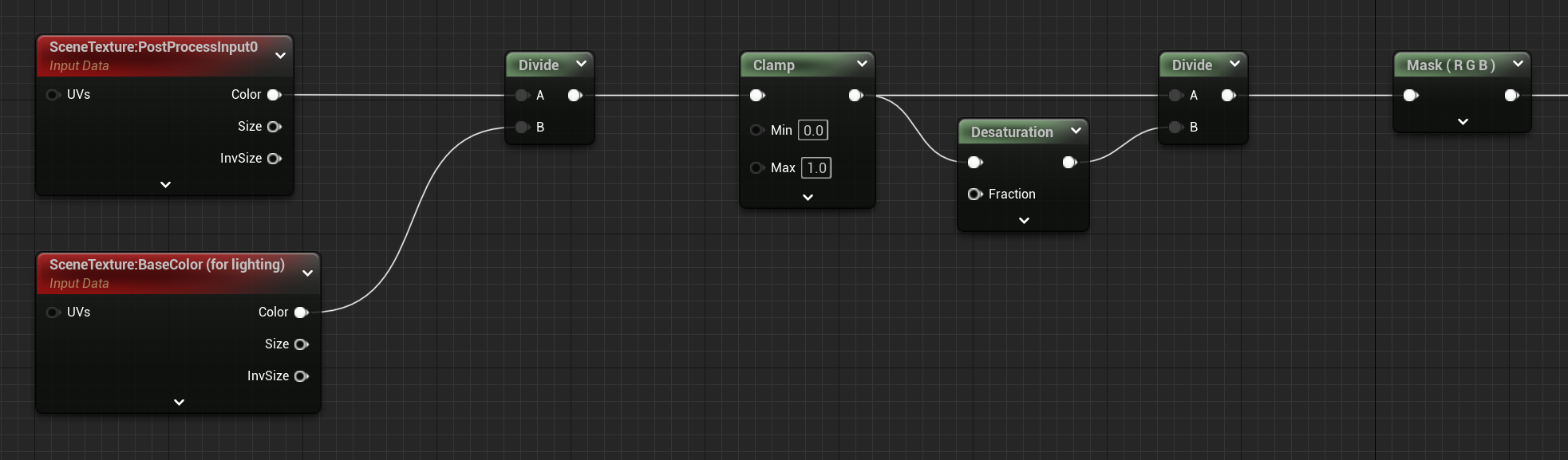Click the Min input pin on Clamp node
This screenshot has height=460, width=1568.
(x=757, y=130)
